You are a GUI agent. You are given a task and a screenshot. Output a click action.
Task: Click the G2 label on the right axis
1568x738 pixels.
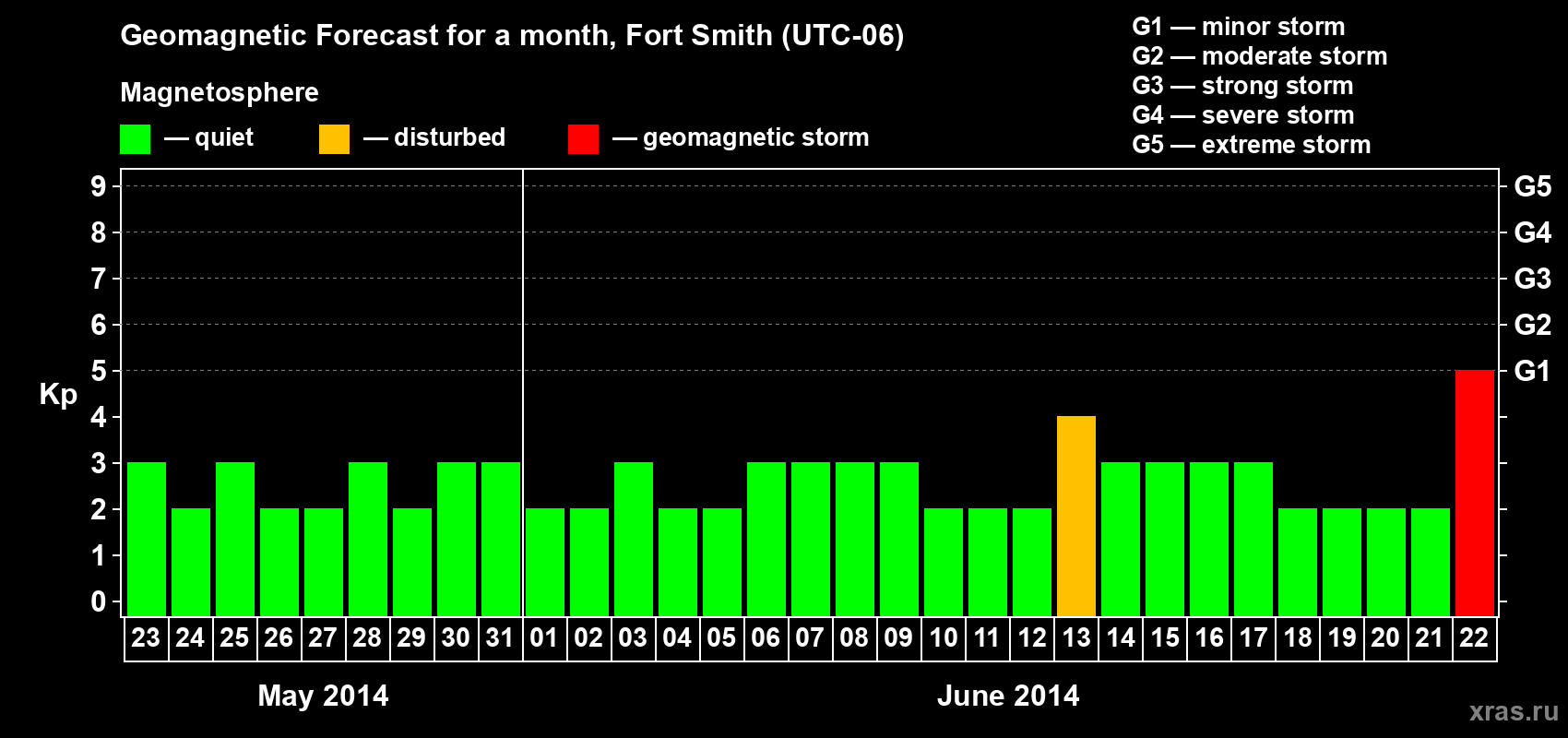(1533, 325)
